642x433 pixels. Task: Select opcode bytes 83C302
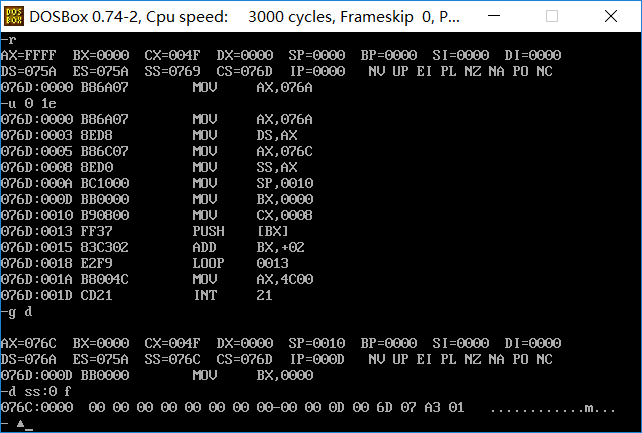(x=105, y=247)
